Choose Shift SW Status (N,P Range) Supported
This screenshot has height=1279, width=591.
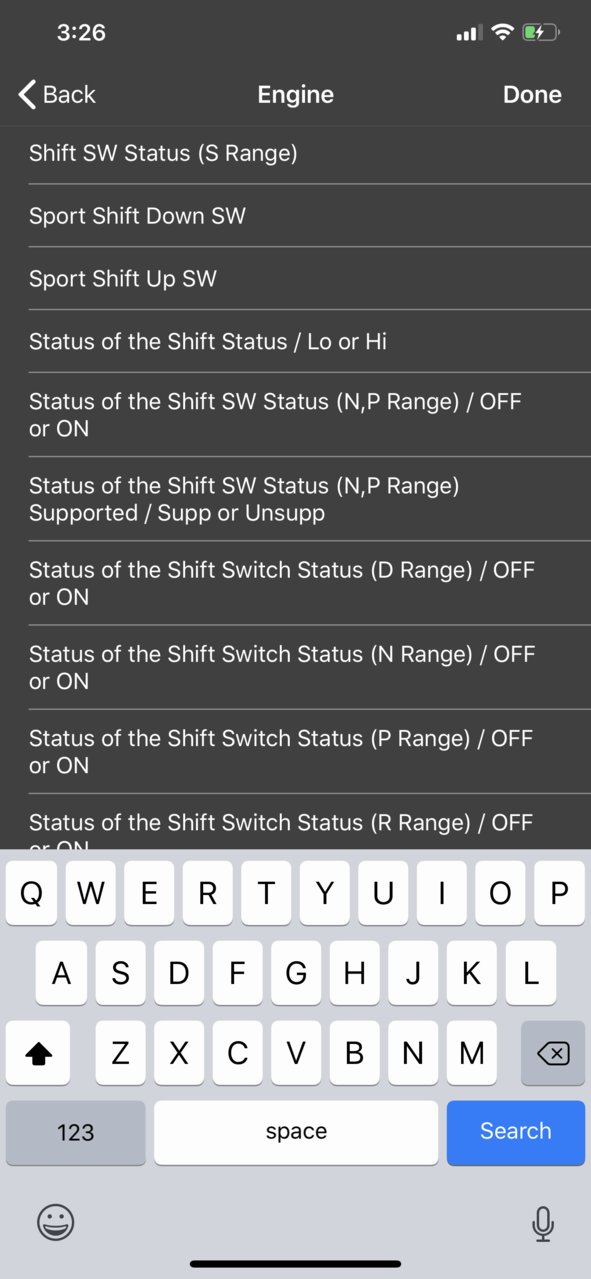tap(295, 499)
